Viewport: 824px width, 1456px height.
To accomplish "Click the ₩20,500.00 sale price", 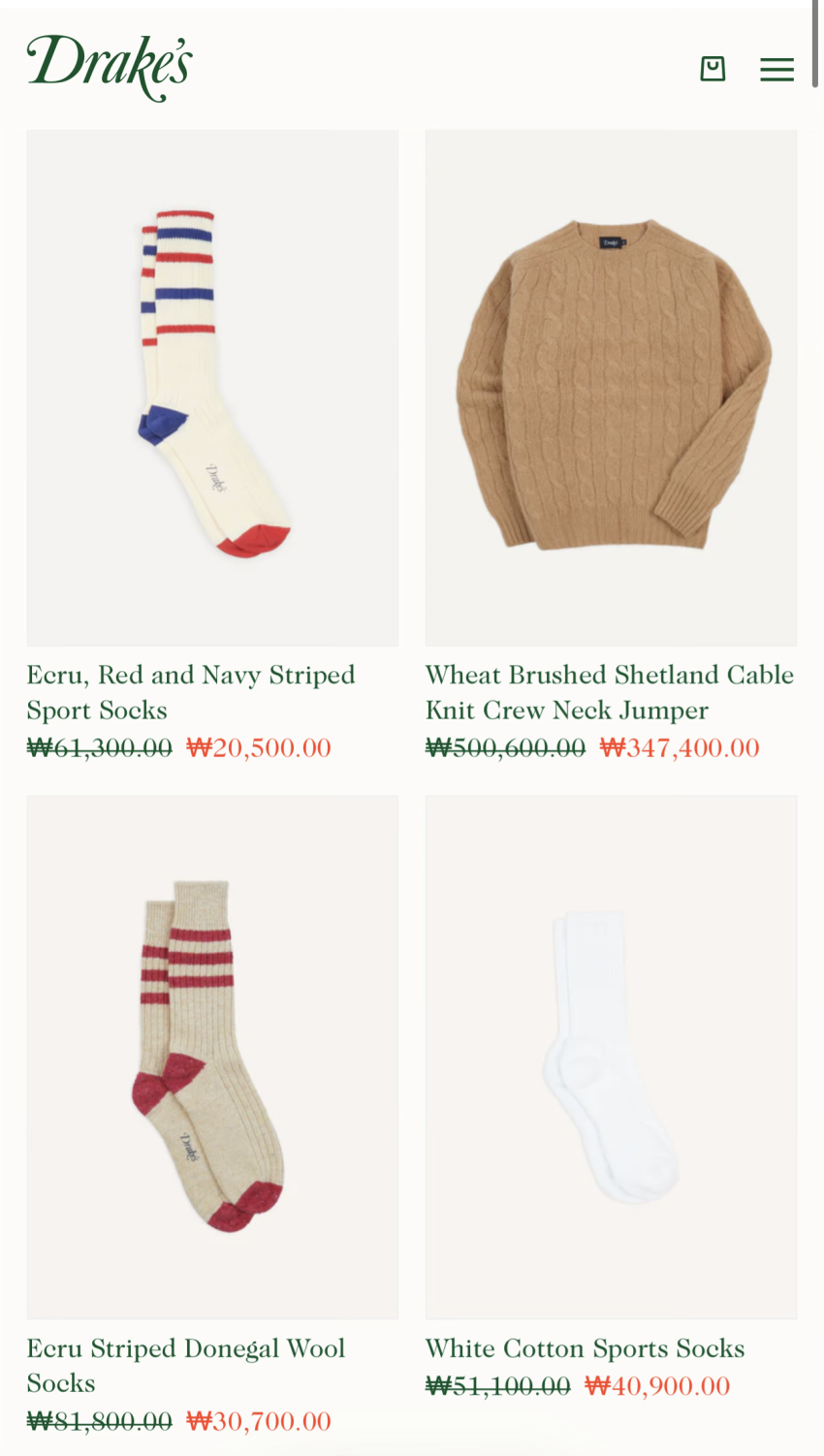I will 259,747.
